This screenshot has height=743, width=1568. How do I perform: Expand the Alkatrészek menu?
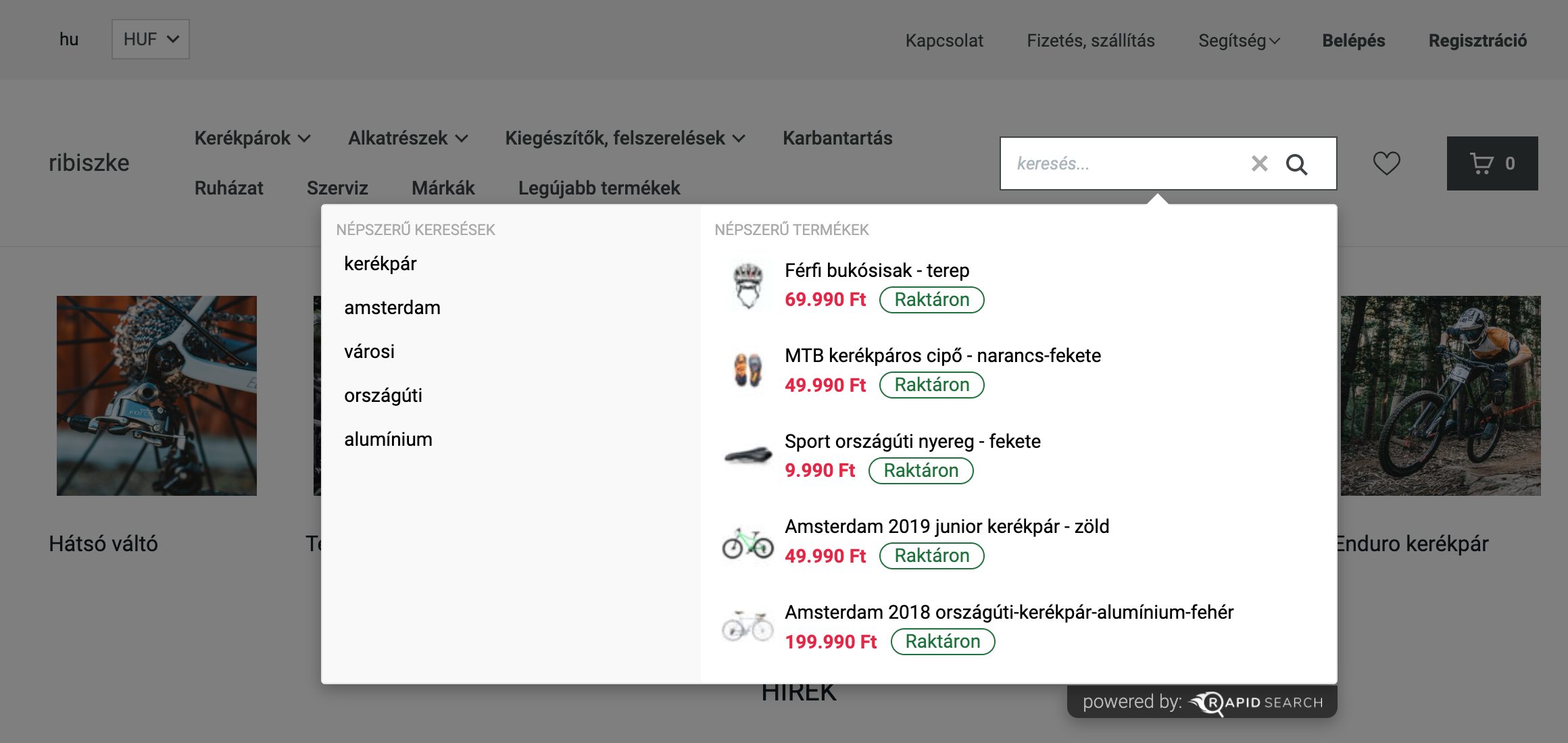(408, 138)
